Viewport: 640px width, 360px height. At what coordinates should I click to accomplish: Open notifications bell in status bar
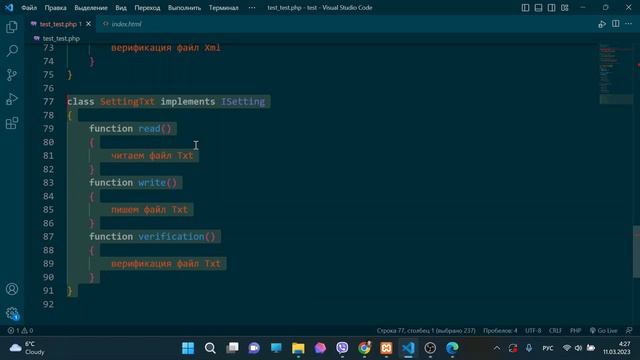click(x=629, y=331)
